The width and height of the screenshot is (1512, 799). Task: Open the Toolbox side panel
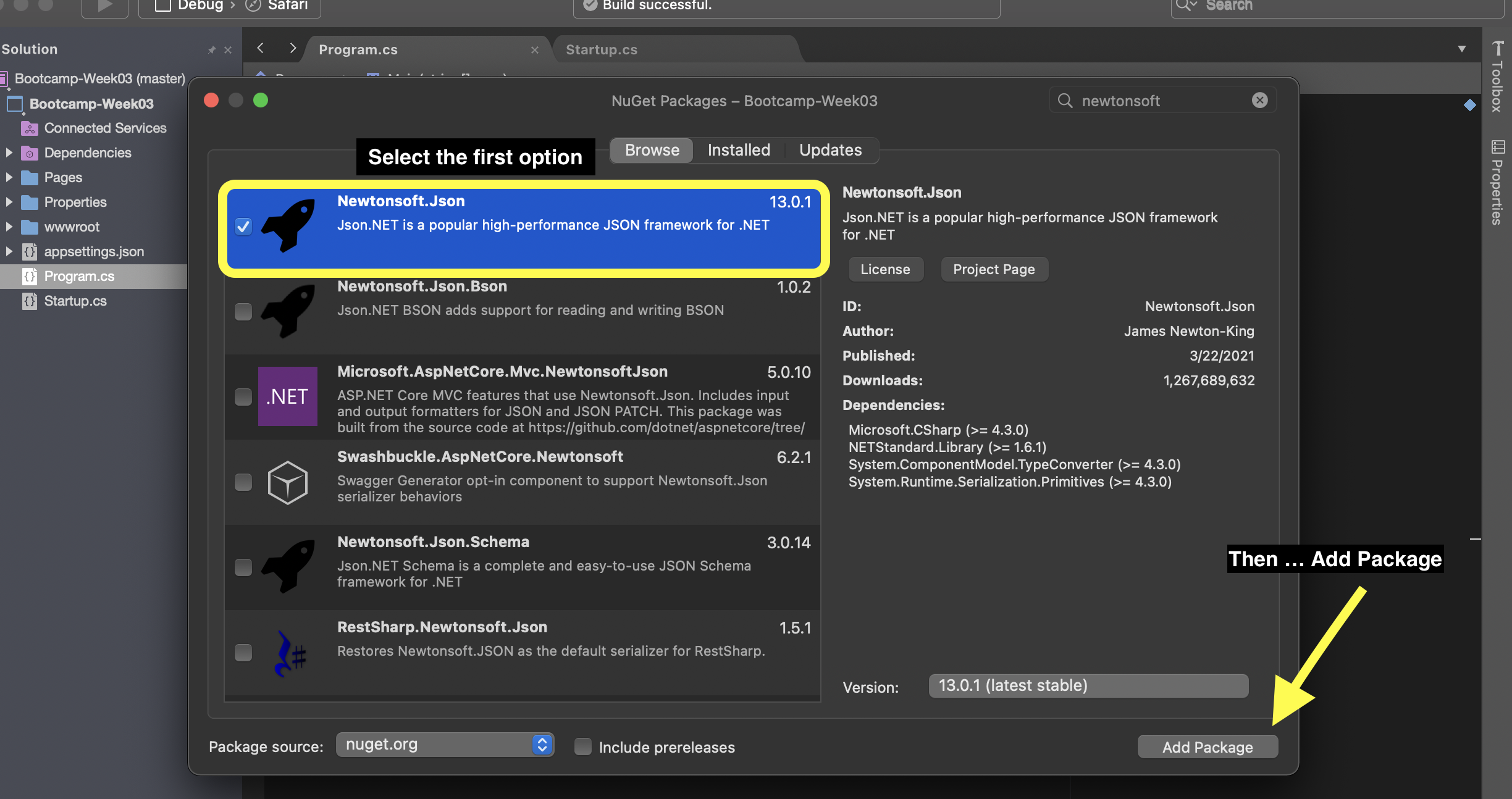point(1497,77)
